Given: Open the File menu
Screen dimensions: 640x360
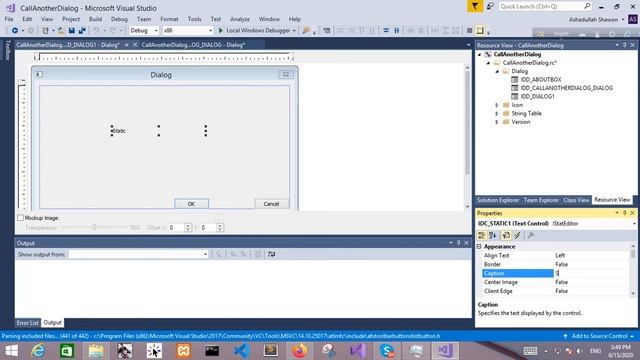Looking at the screenshot, I should (9, 19).
